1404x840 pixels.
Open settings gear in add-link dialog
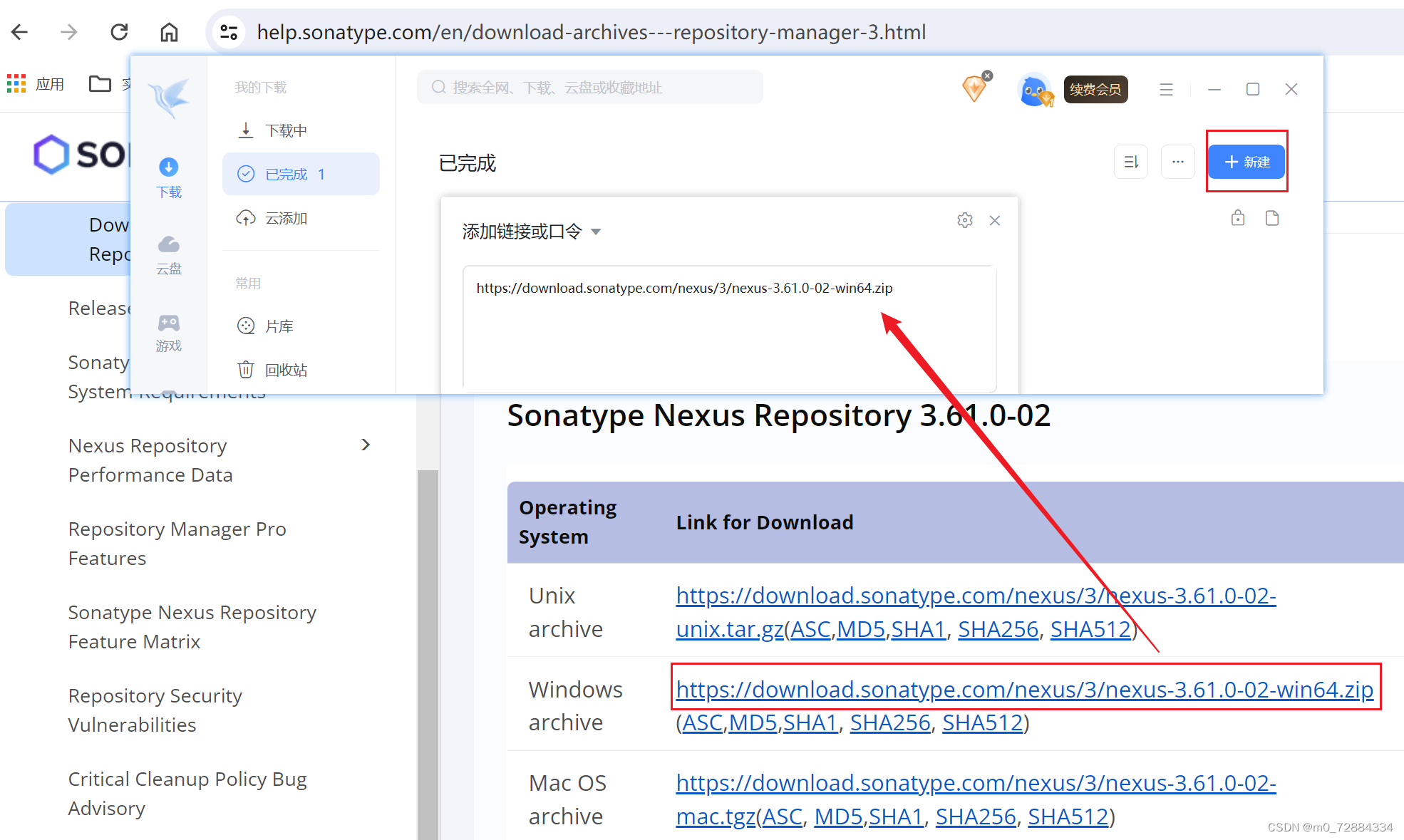pos(964,220)
